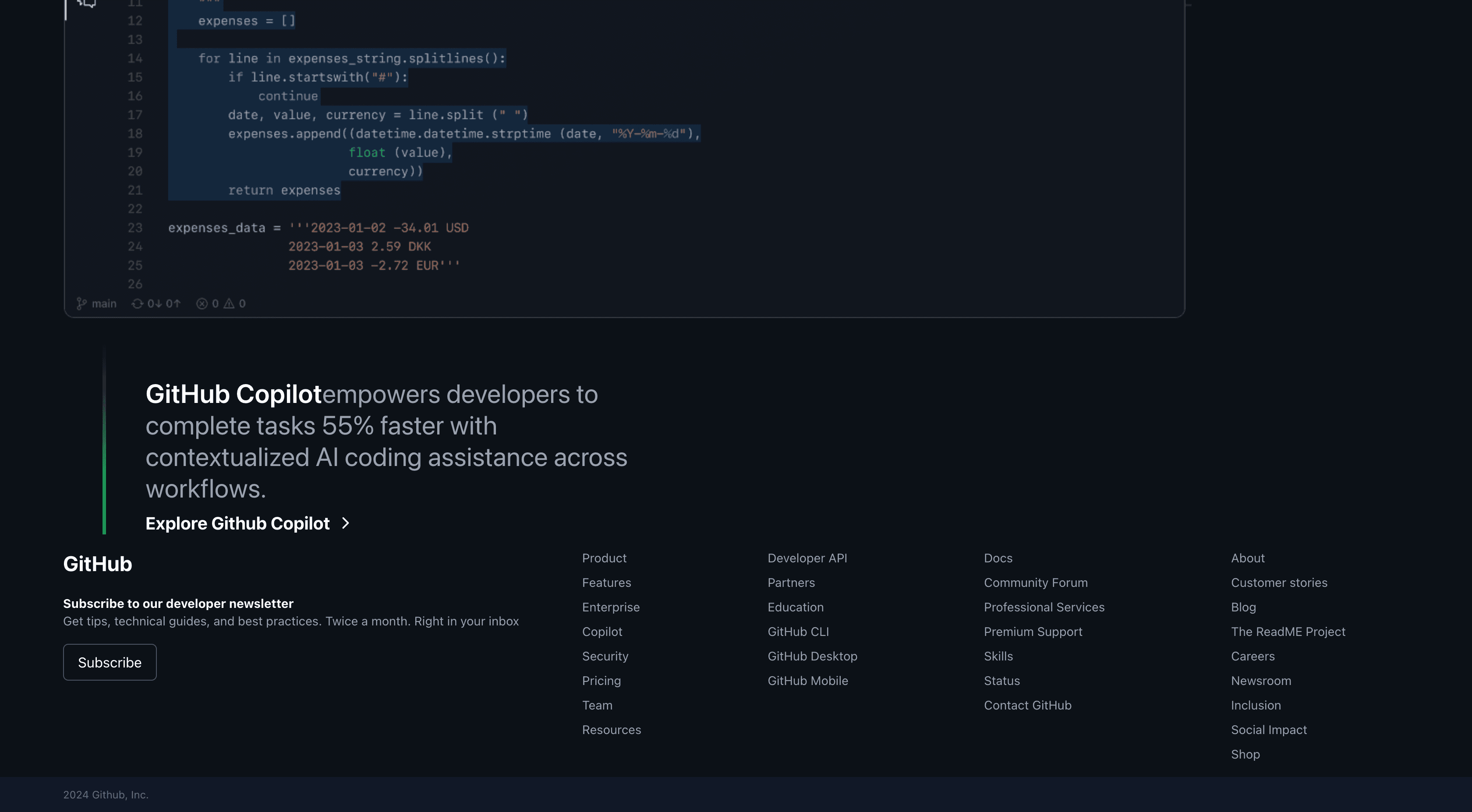The width and height of the screenshot is (1472, 812).
Task: Open the Explore Github Copilot link
Action: pyautogui.click(x=238, y=523)
